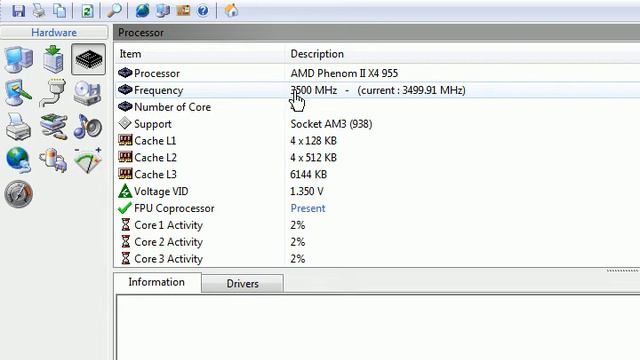640x360 pixels.
Task: Select the Frequency row
Action: pyautogui.click(x=377, y=90)
